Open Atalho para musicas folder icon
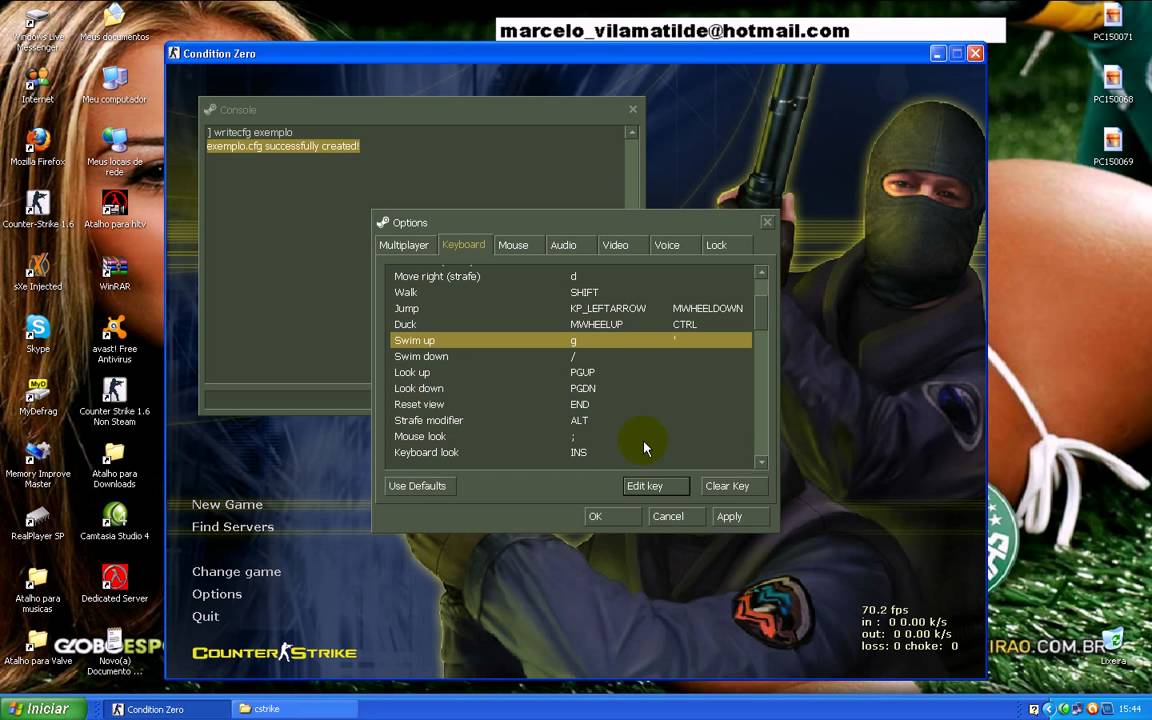The width and height of the screenshot is (1152, 720). point(37,589)
